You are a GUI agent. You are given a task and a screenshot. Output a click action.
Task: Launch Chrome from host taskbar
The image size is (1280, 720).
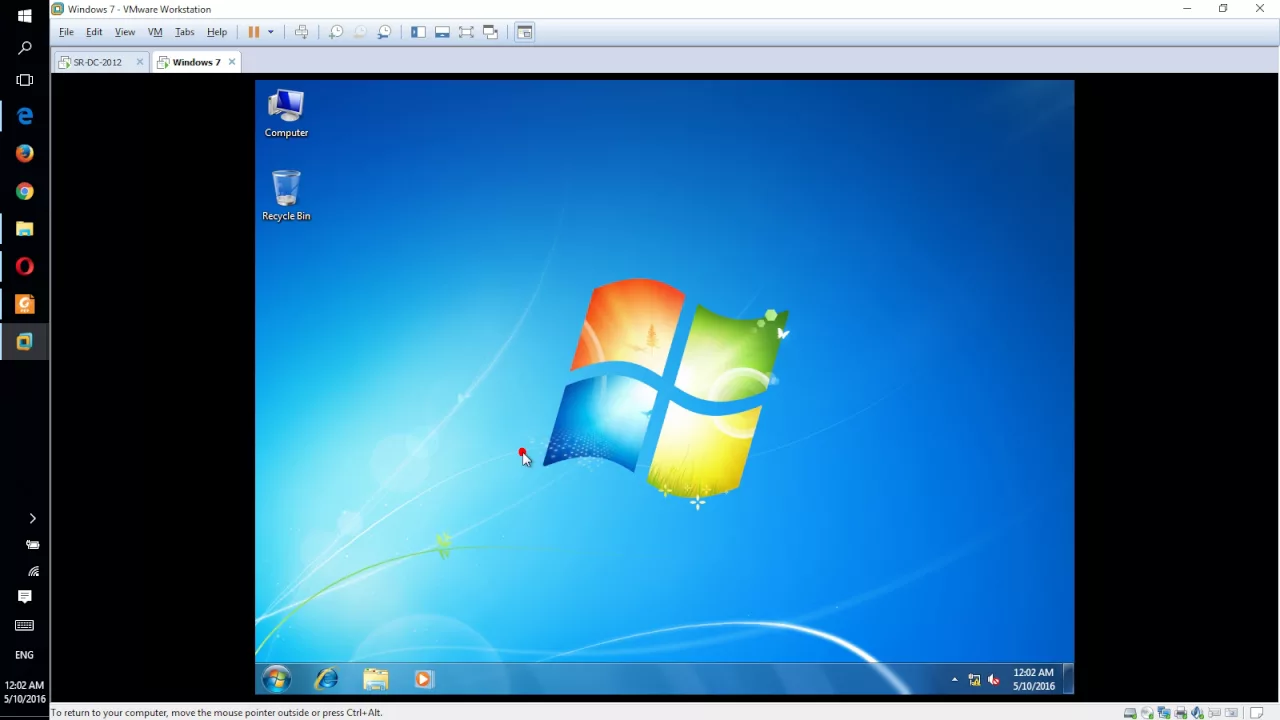25,191
